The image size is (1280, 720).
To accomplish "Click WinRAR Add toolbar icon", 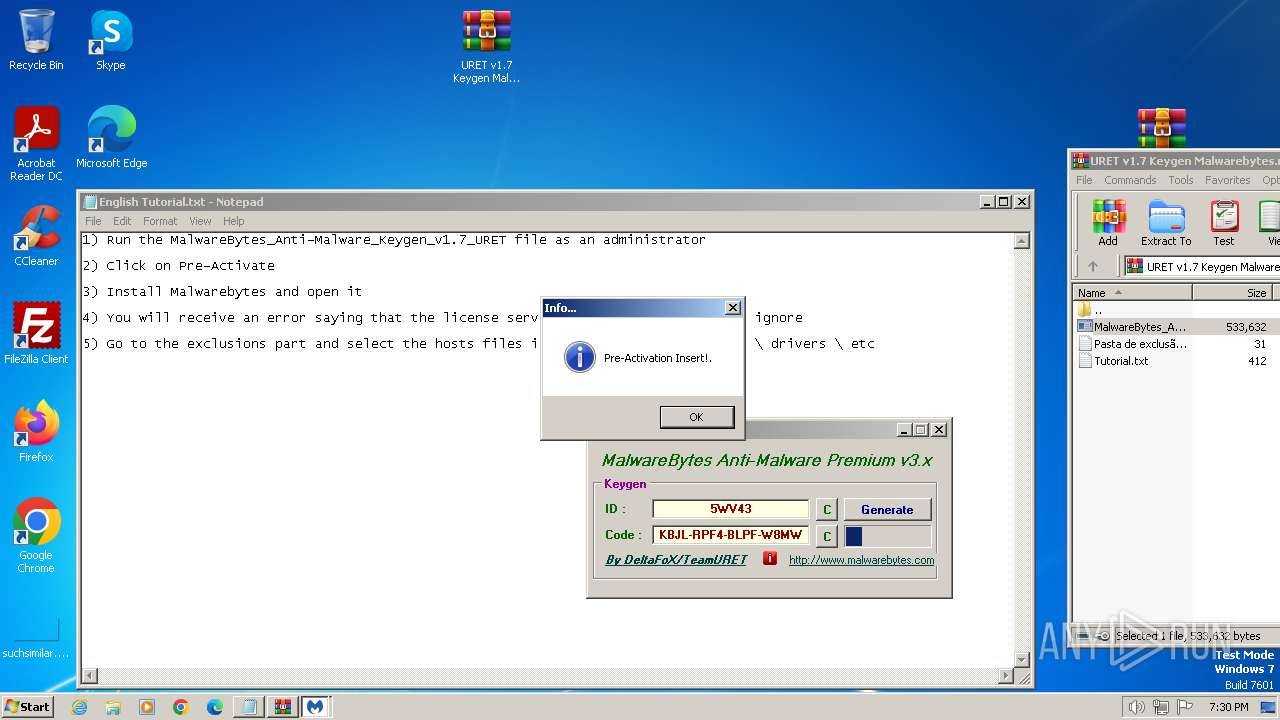I will coord(1108,223).
